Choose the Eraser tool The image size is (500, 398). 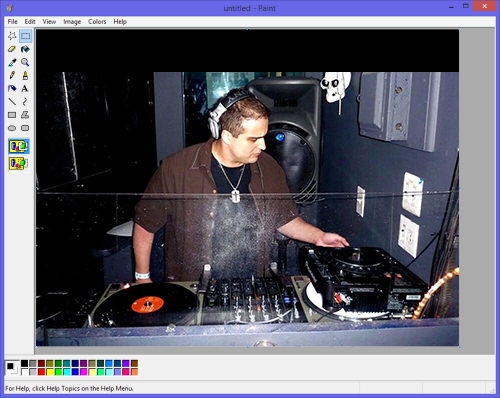point(12,49)
